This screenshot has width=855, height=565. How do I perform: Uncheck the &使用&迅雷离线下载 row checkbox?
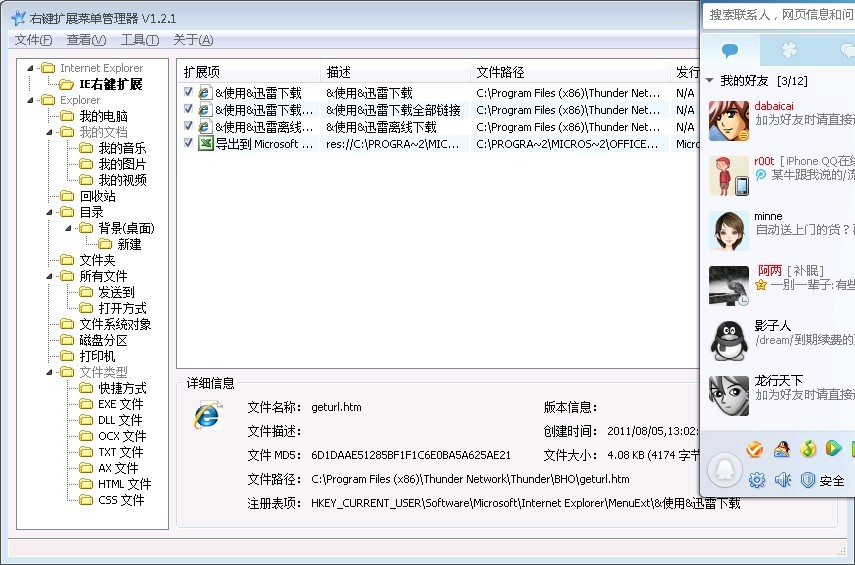point(188,125)
